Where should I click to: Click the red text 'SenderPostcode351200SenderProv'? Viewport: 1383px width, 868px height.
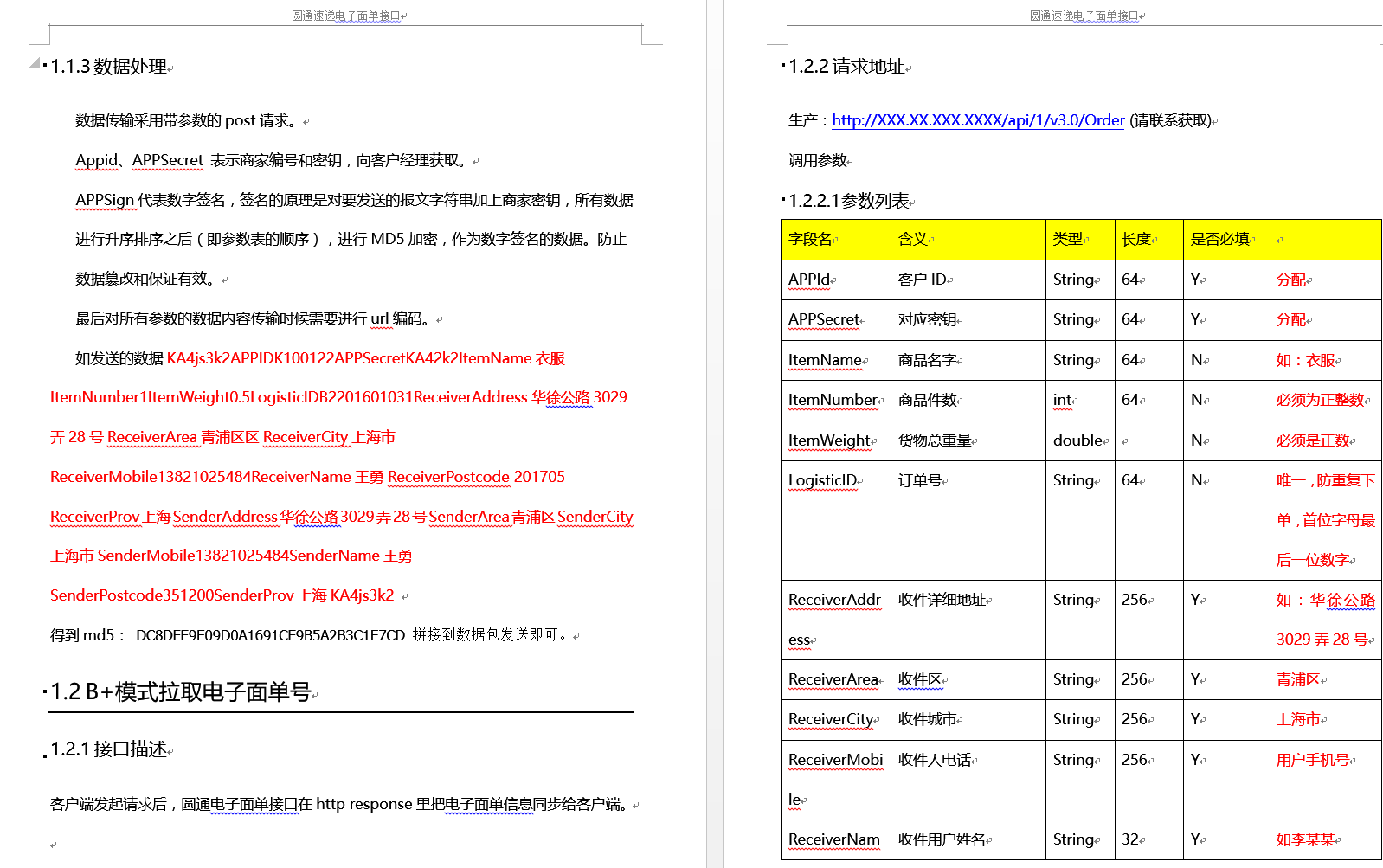pyautogui.click(x=172, y=595)
